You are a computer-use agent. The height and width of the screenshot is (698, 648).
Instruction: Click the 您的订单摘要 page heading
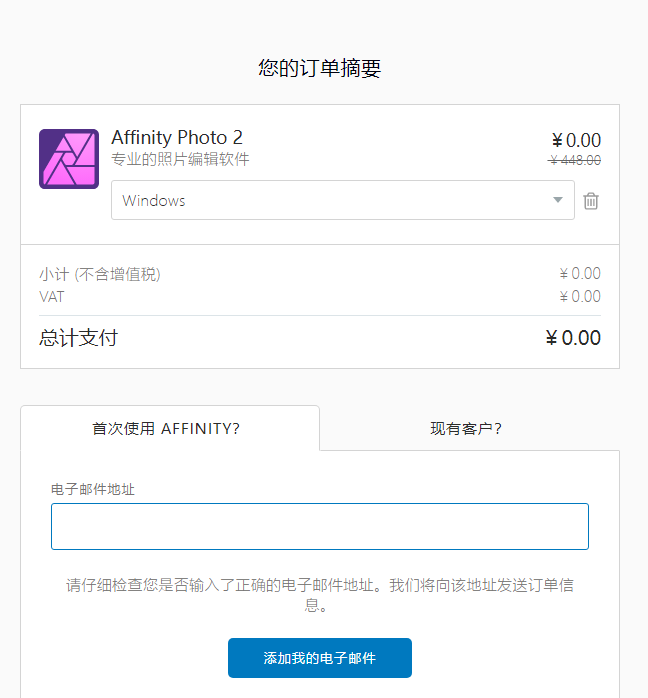coord(320,69)
